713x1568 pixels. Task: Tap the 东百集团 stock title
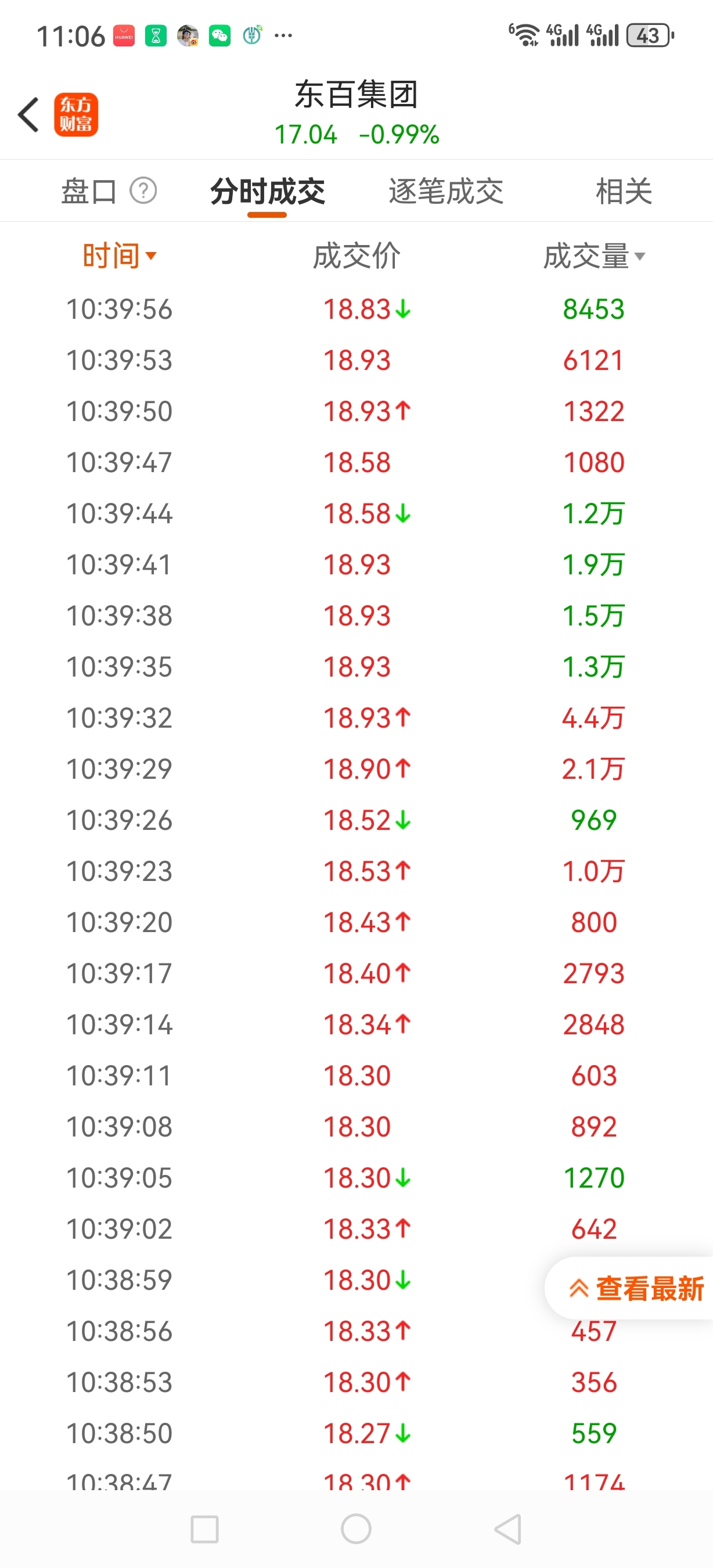pos(356,95)
